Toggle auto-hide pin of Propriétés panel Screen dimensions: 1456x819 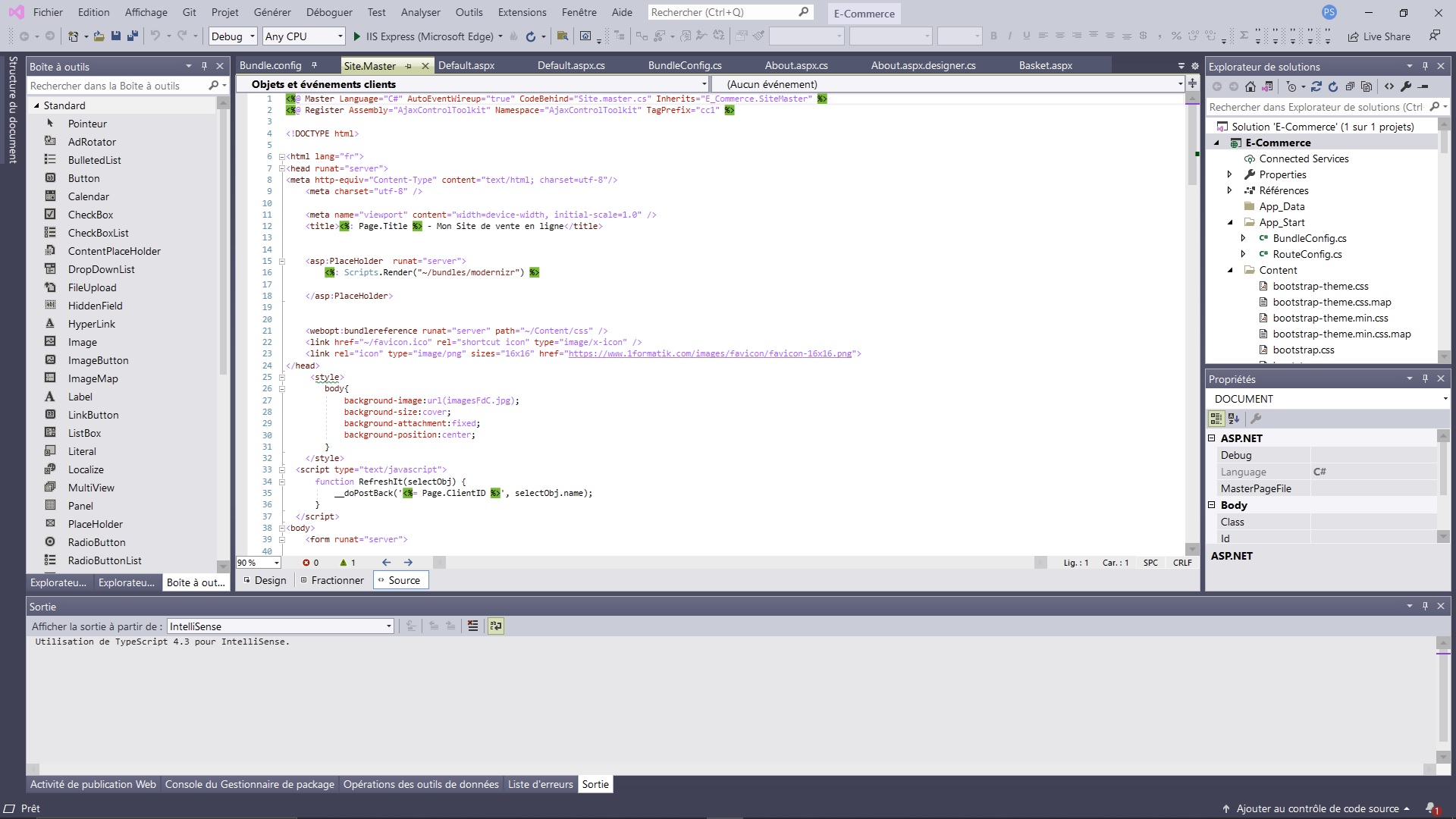coord(1425,378)
